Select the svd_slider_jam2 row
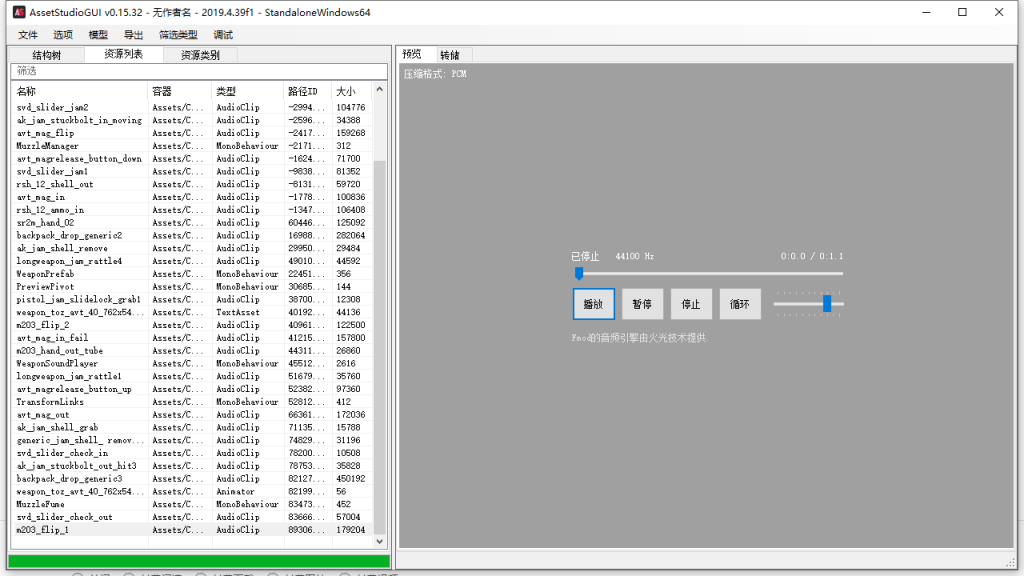This screenshot has width=1024, height=576. click(x=192, y=107)
